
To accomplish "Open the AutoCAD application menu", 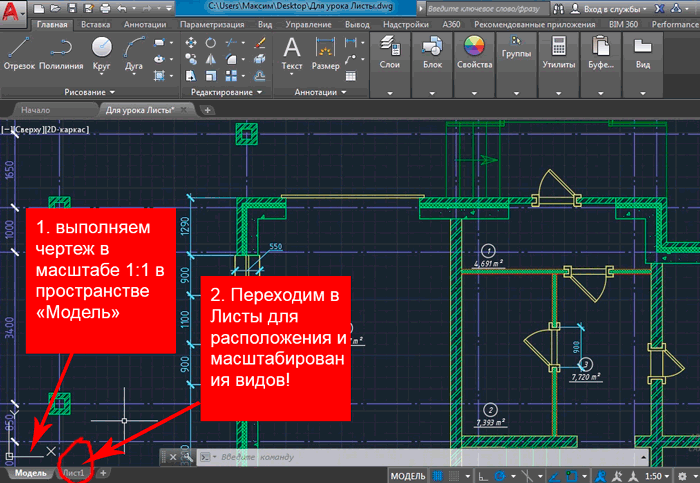I will tap(12, 12).
